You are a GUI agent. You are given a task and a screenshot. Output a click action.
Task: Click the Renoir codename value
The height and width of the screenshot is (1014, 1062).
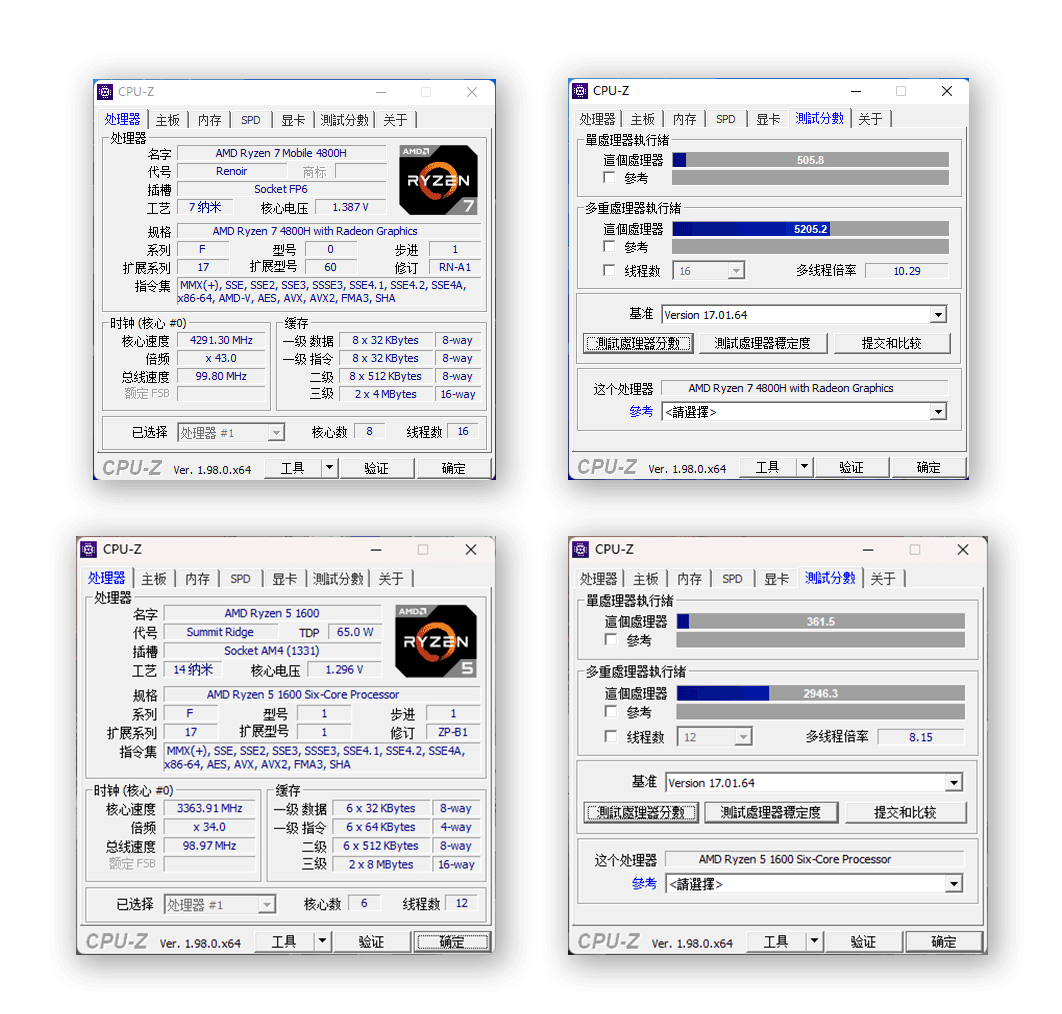point(232,171)
